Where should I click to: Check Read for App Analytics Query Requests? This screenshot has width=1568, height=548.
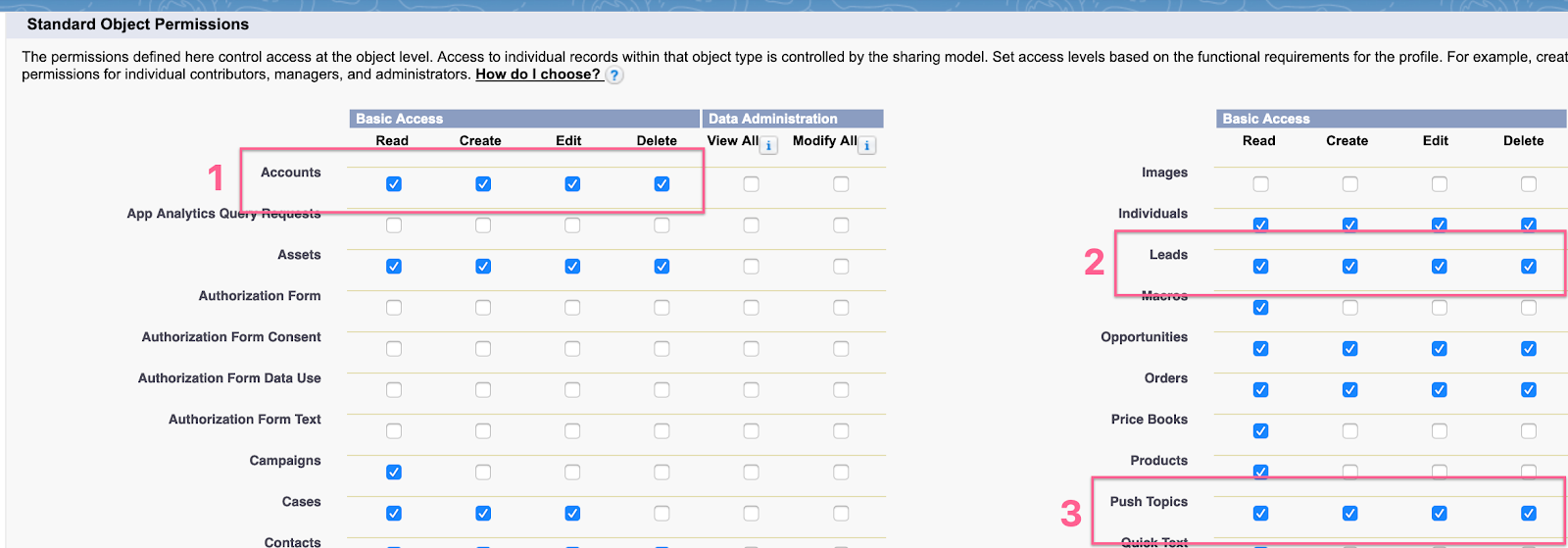tap(394, 225)
